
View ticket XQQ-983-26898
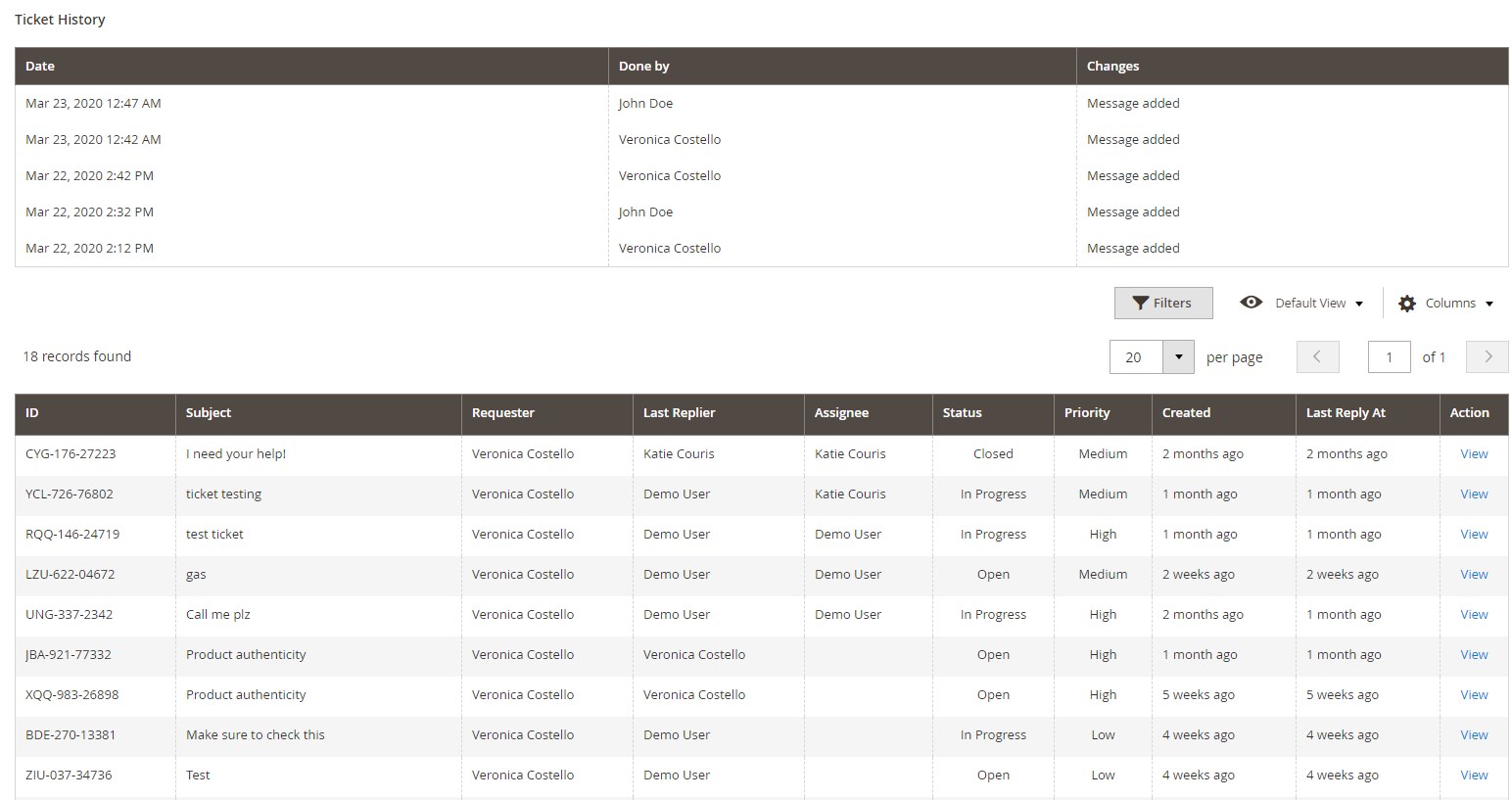(x=1474, y=695)
